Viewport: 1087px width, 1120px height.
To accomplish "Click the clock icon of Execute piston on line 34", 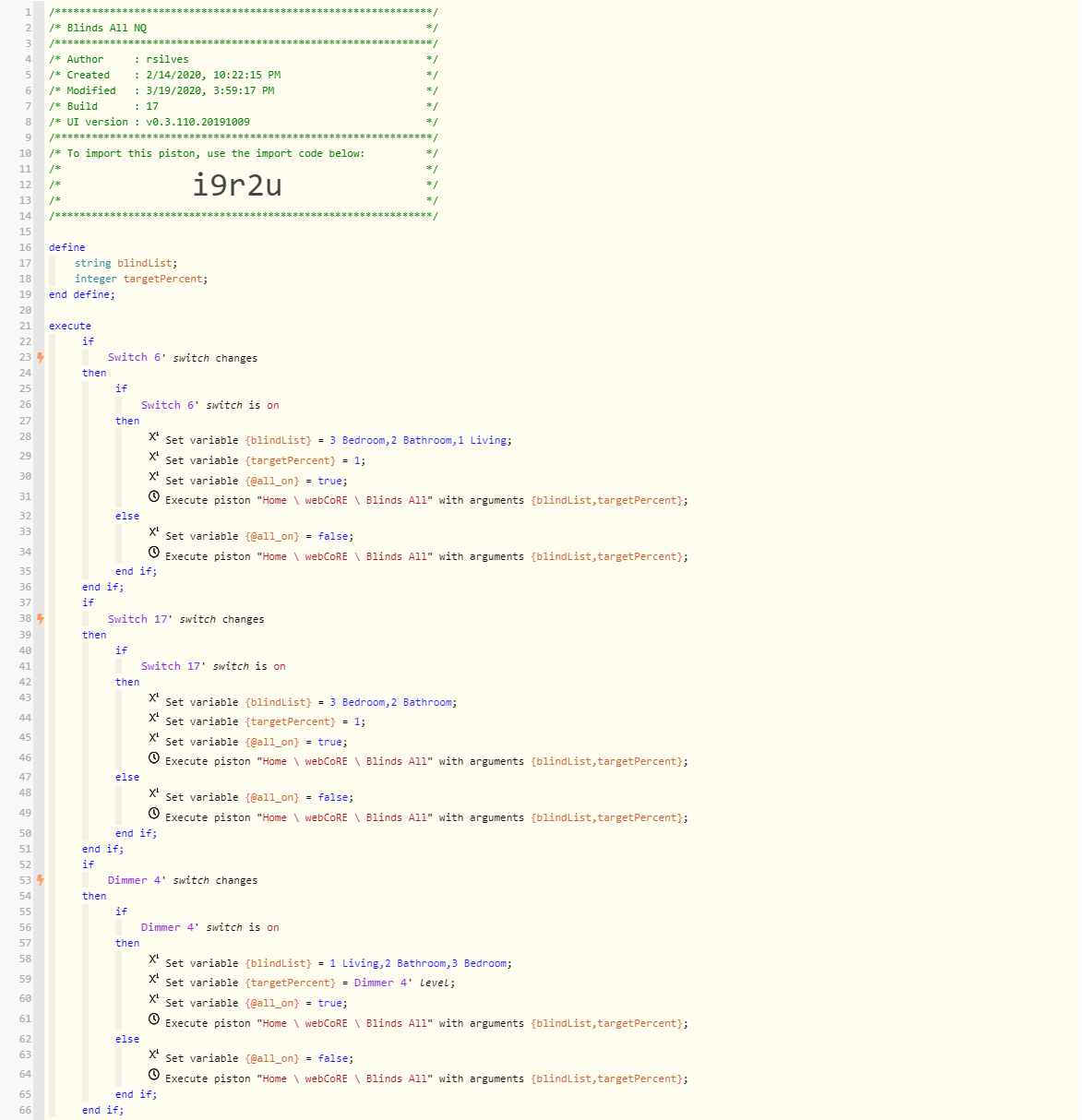I will tap(154, 554).
